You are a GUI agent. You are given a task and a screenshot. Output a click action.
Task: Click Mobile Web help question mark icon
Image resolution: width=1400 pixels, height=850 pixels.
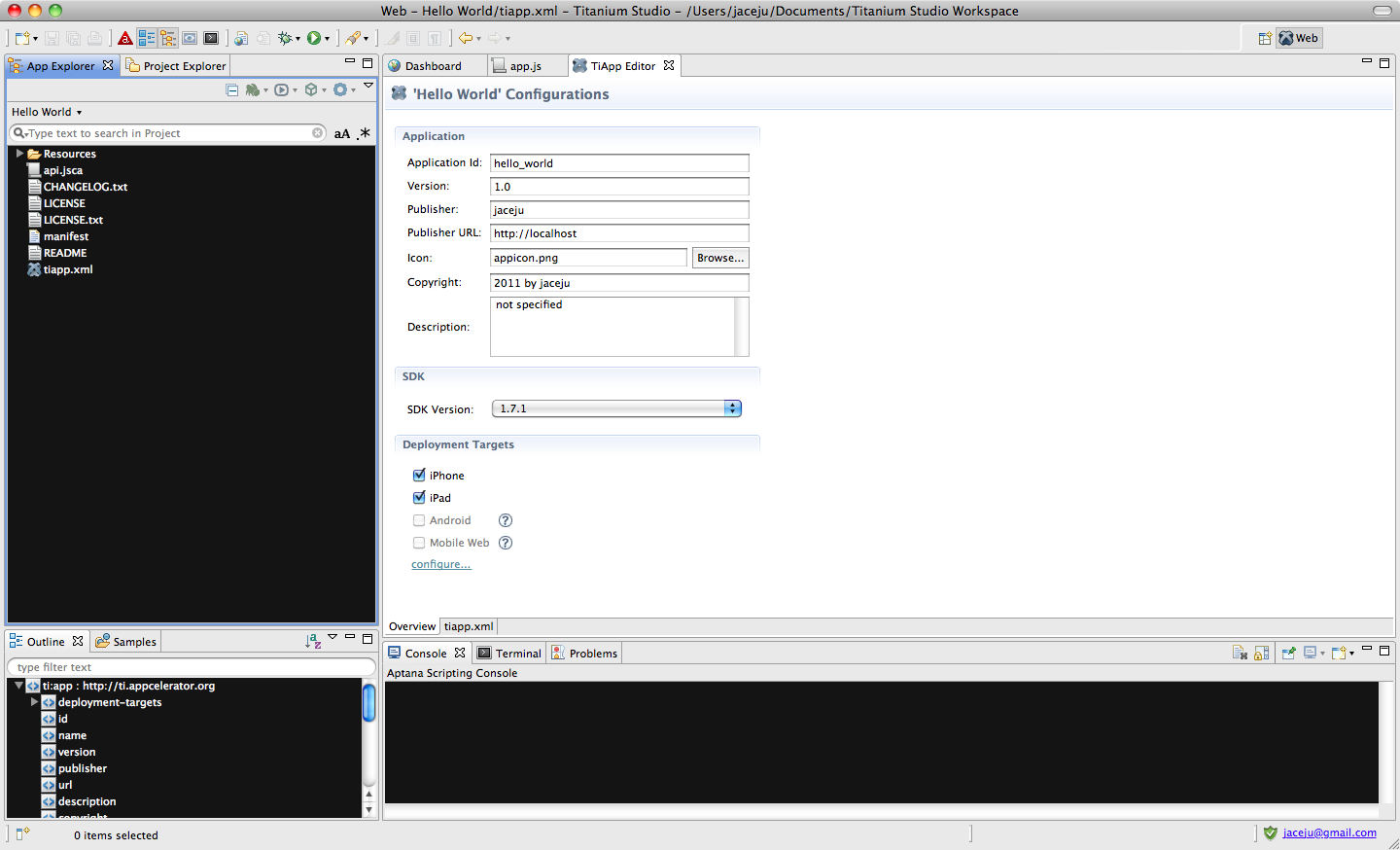pos(506,543)
